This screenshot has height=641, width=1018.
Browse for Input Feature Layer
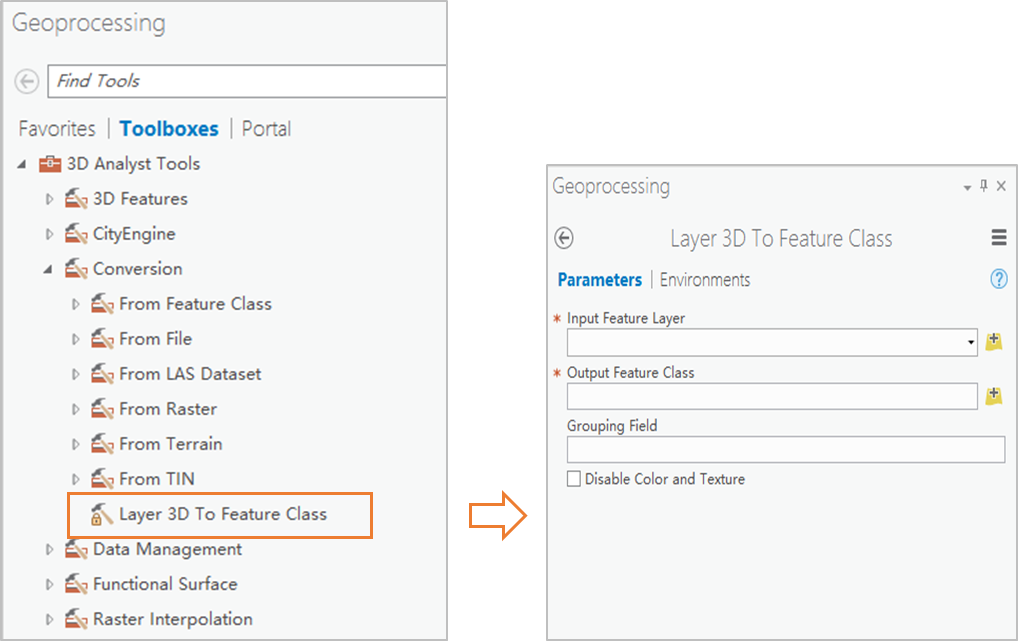993,342
